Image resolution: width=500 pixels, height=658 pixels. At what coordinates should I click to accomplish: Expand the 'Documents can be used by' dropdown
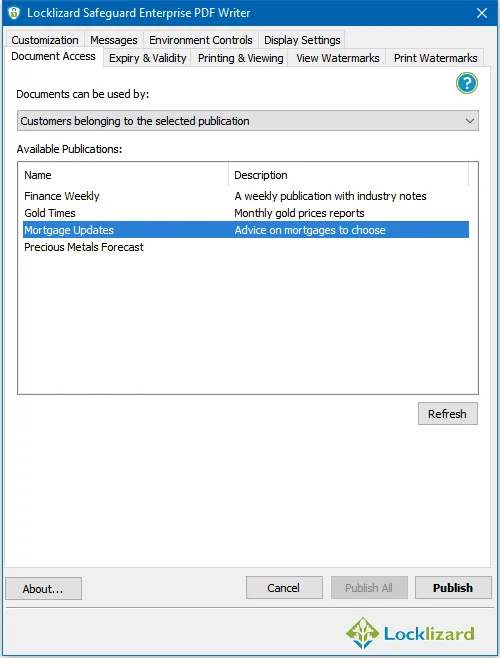click(248, 121)
